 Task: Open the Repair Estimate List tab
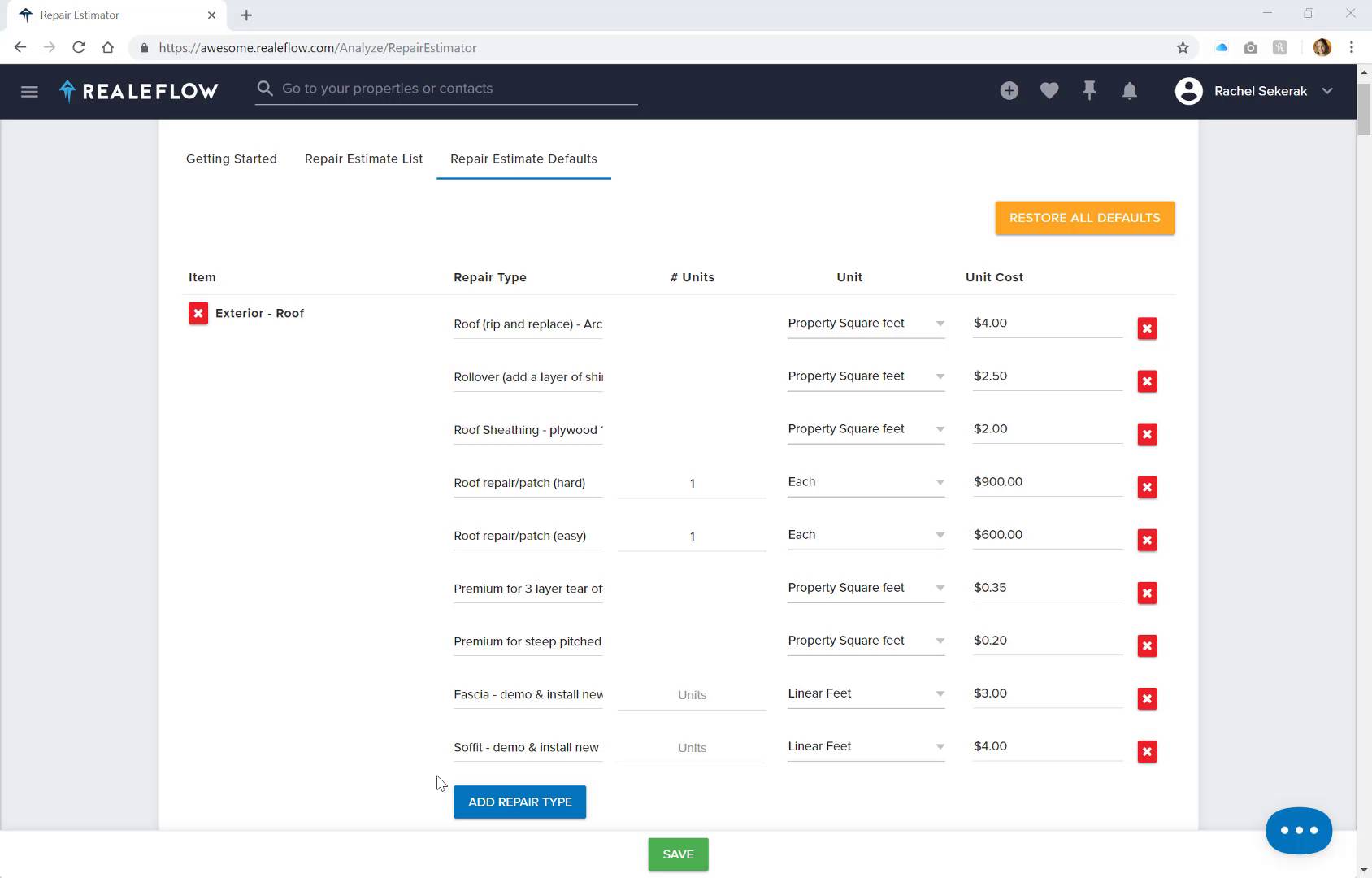click(363, 159)
